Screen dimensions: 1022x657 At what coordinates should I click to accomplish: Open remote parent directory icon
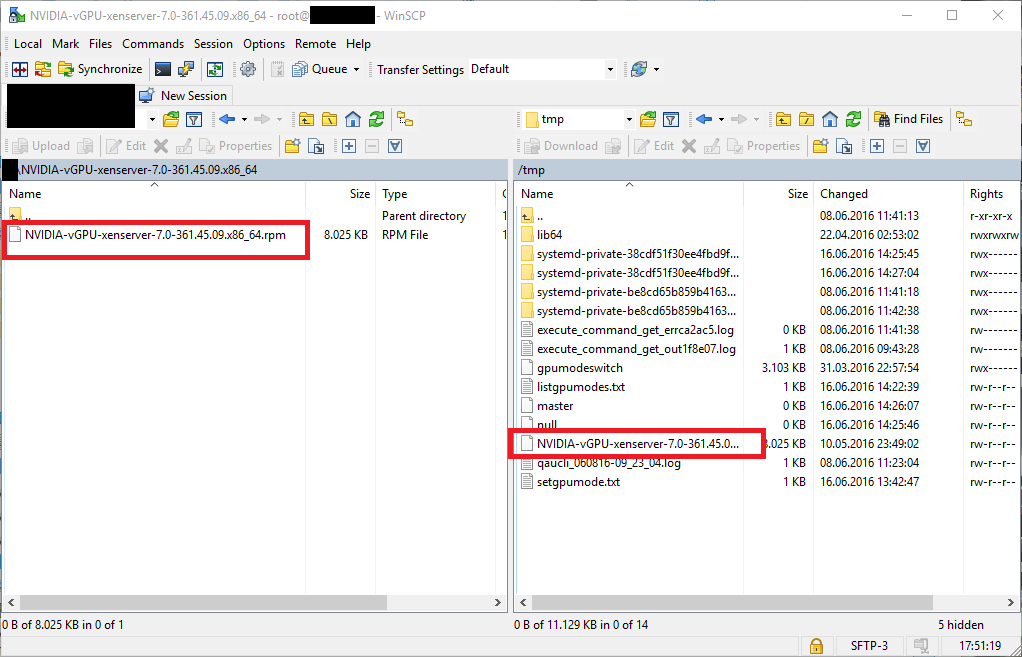(x=784, y=119)
